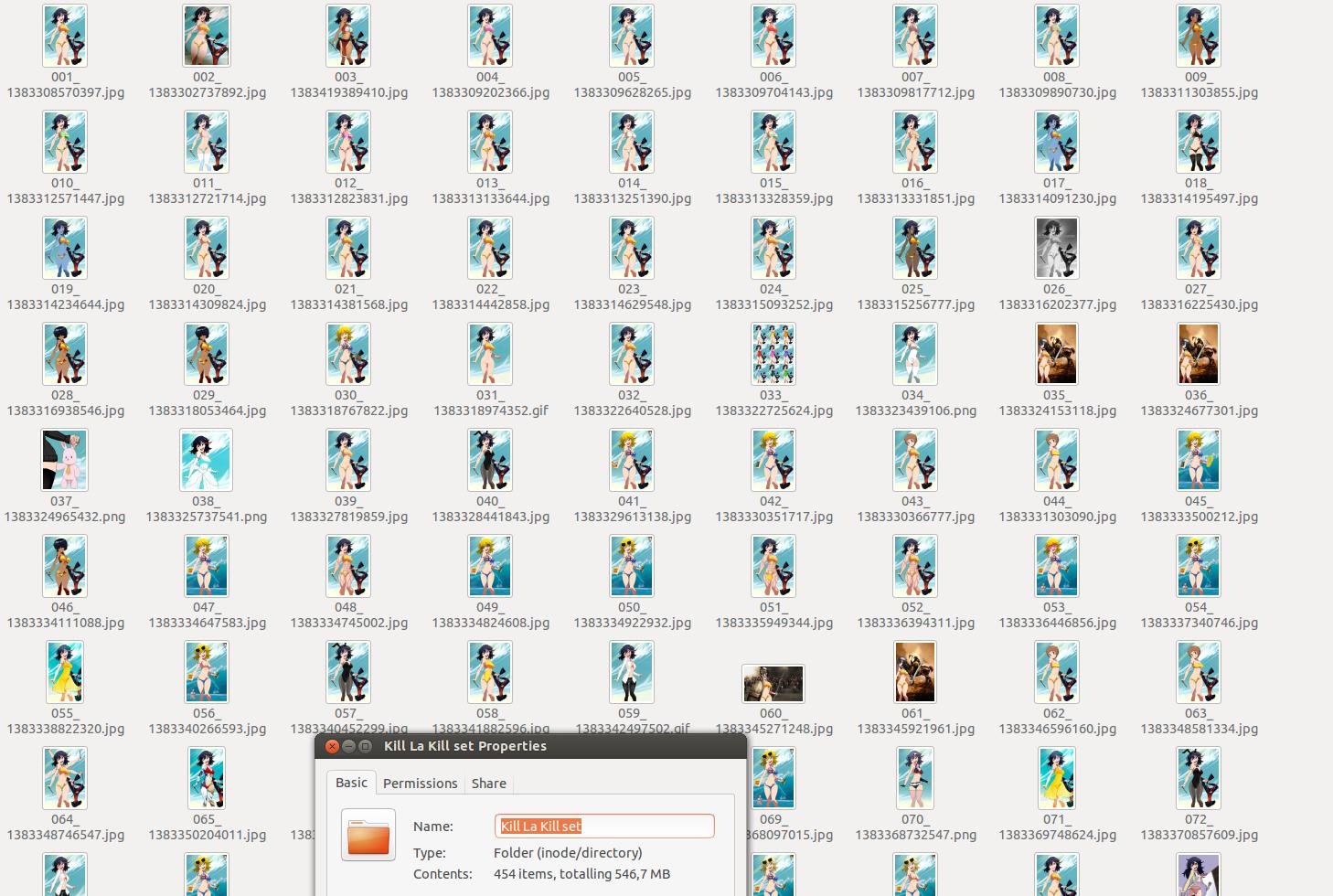Select thumbnail 028_1383316938546.jpg
Image resolution: width=1333 pixels, height=896 pixels.
[65, 354]
